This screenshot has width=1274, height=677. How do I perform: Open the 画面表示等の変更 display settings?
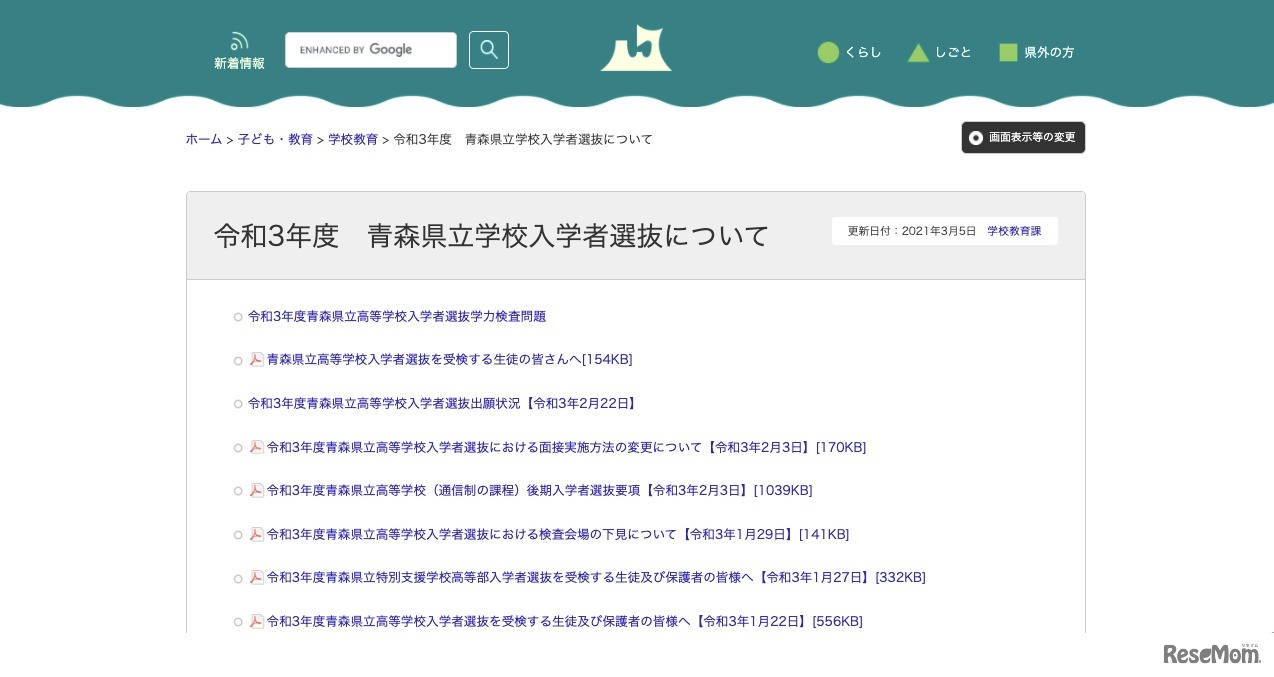1023,138
